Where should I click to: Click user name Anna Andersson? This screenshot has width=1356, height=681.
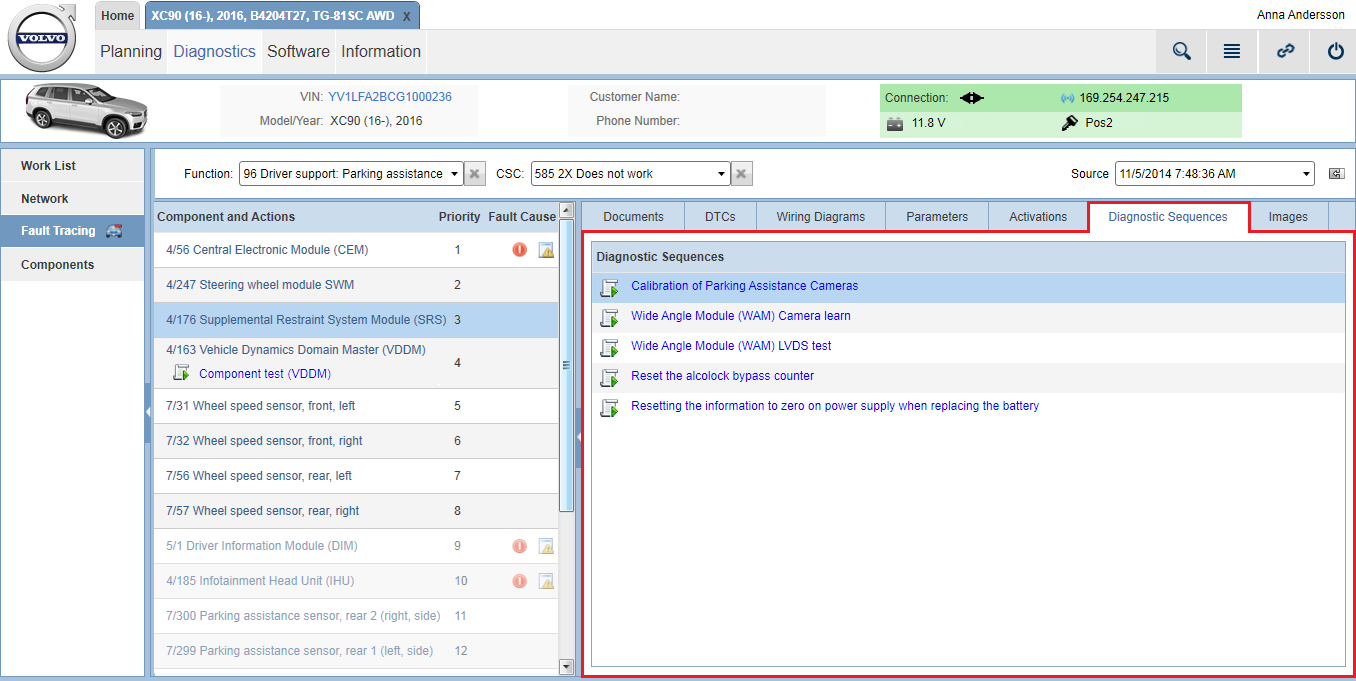1301,15
